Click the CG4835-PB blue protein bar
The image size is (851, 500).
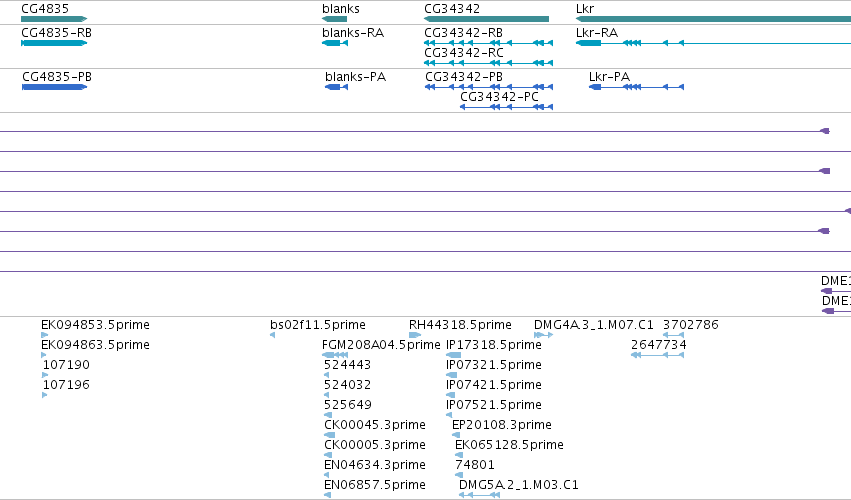[x=54, y=87]
